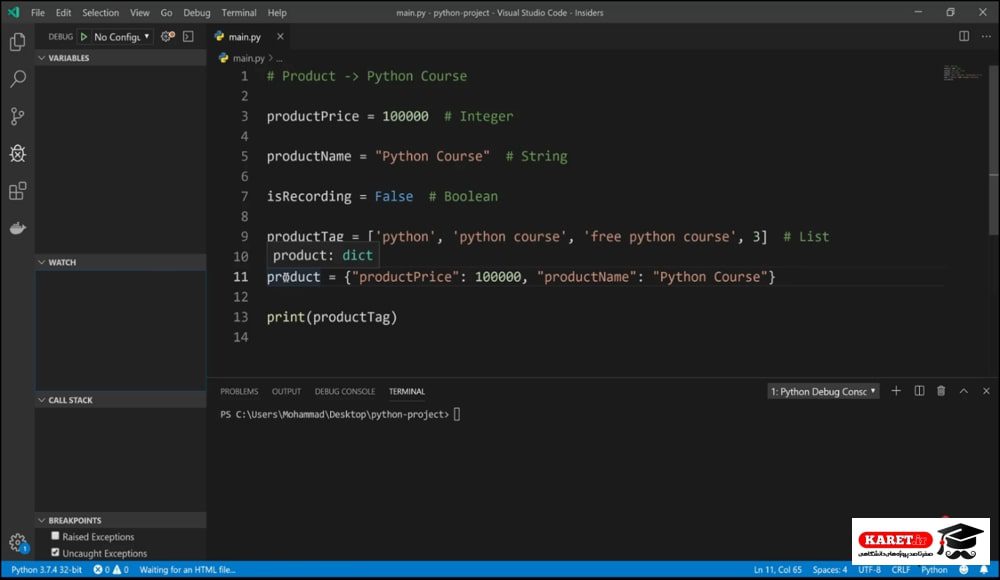Open the Explorer view in activity bar
This screenshot has height=580, width=1000.
tap(18, 42)
